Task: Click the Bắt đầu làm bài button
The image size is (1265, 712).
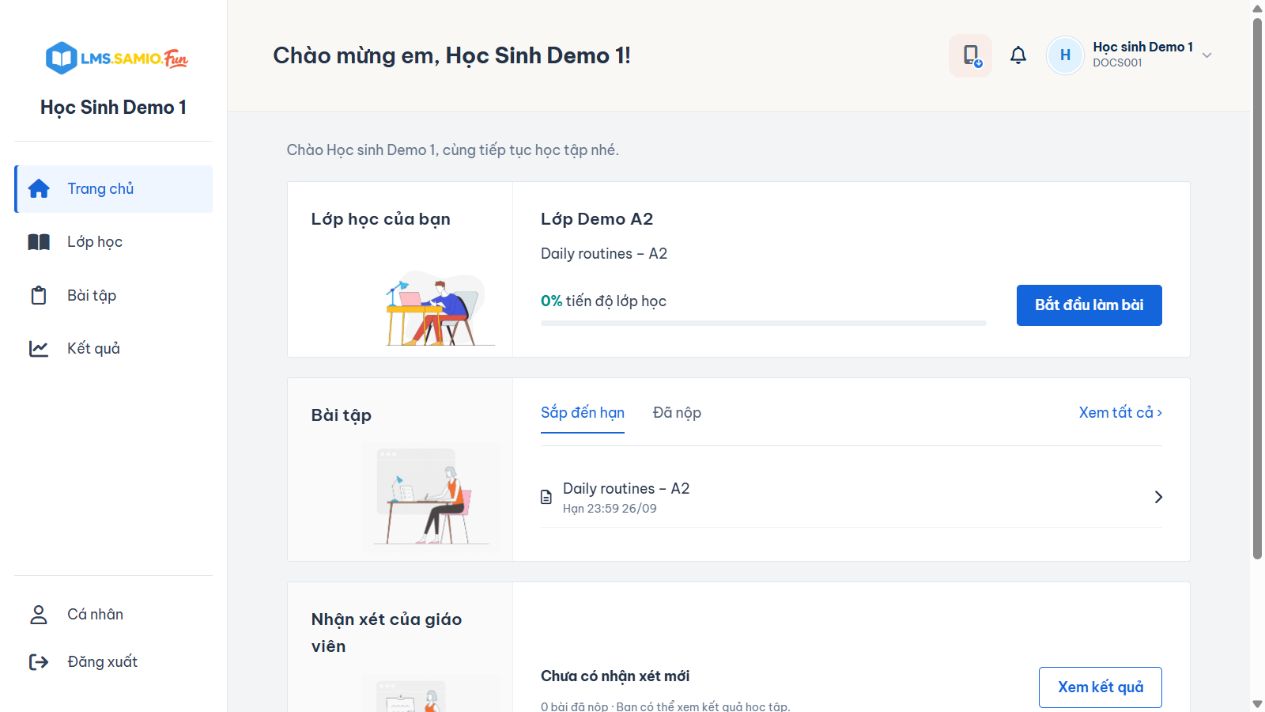Action: (x=1089, y=305)
